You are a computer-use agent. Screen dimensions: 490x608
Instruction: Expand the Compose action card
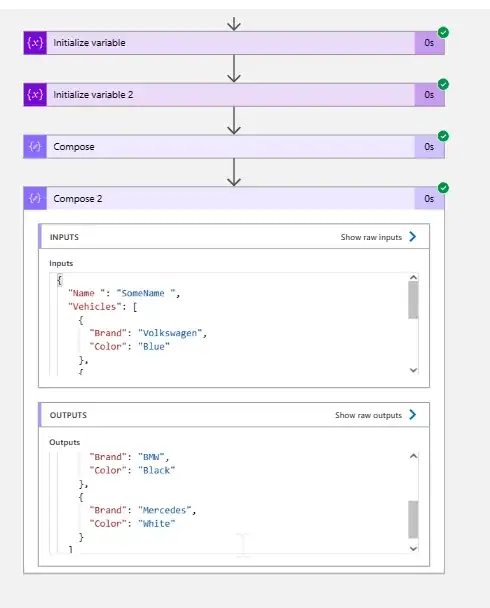click(x=234, y=147)
